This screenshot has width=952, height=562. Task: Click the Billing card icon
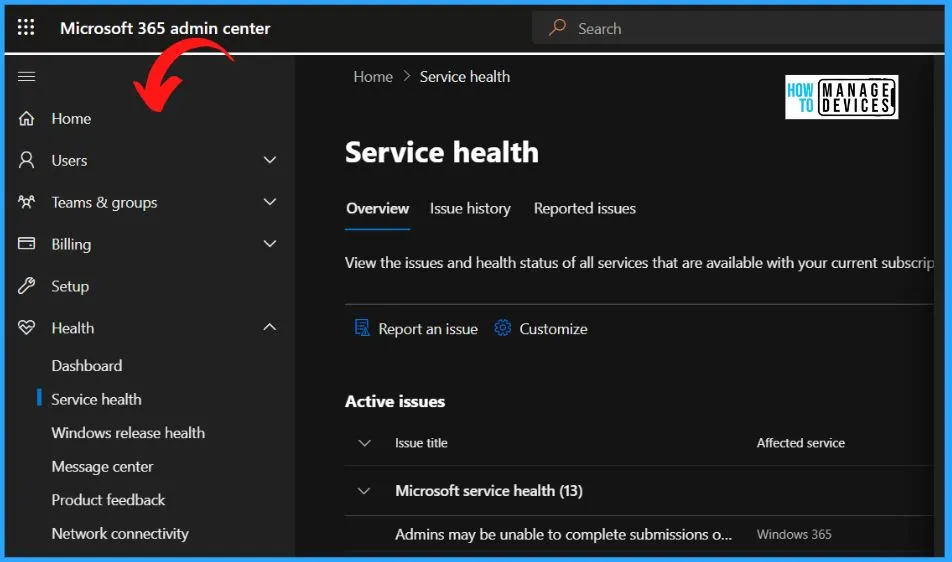click(26, 243)
